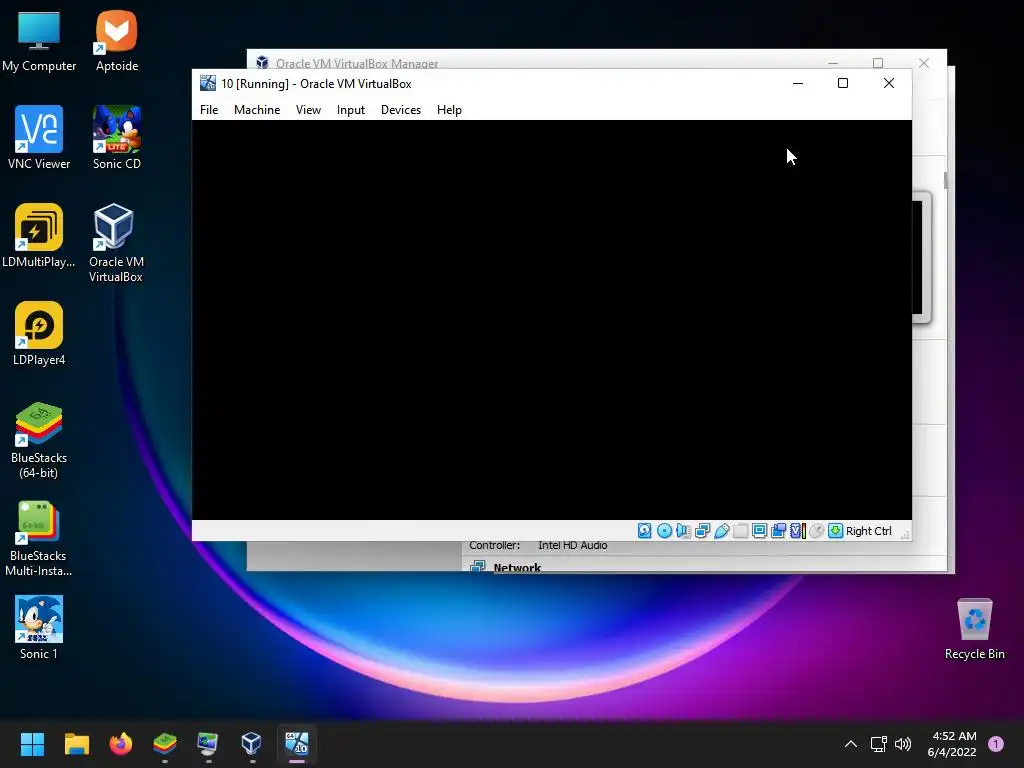Select the BlueStacks Multi-Instance desktop icon
The width and height of the screenshot is (1024, 768).
tap(39, 538)
